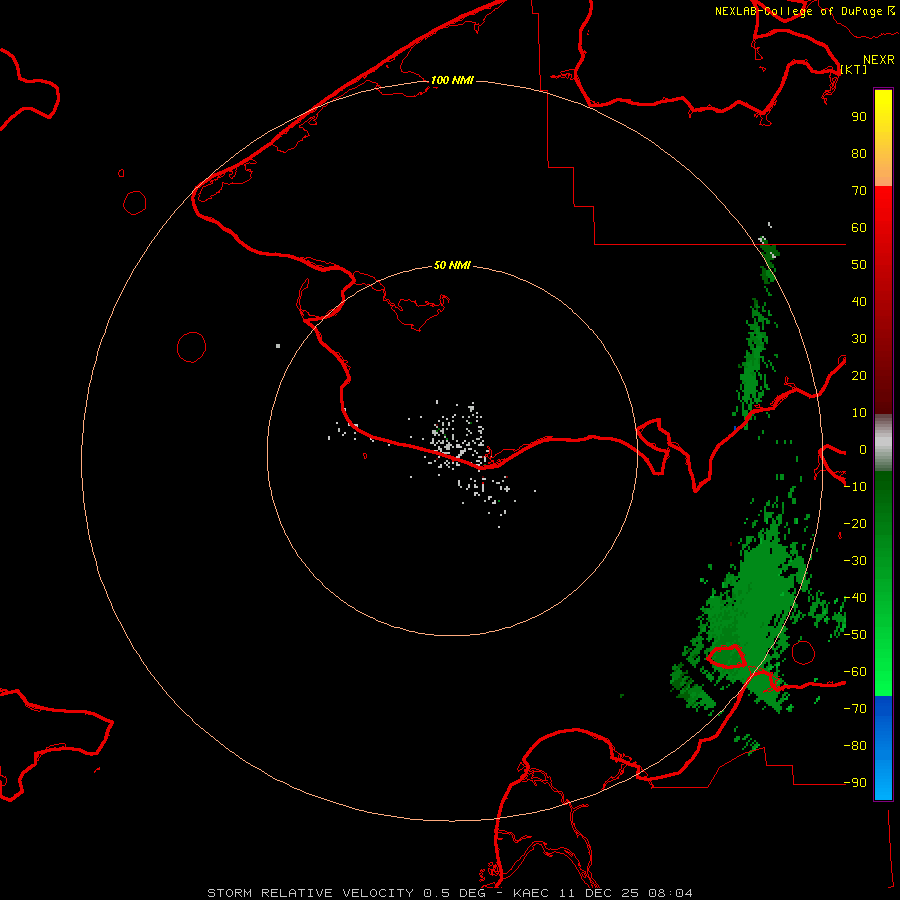Click the -60 value on the velocity scale
Screen dimensions: 900x900
pyautogui.click(x=855, y=672)
